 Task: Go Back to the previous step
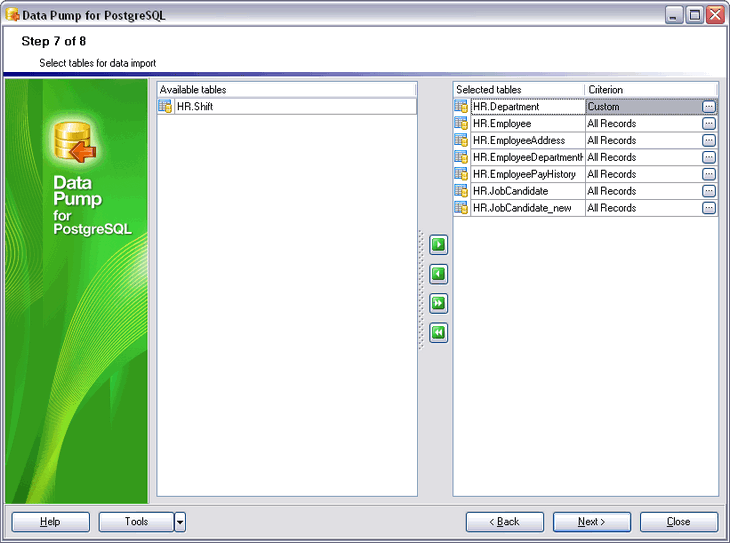(x=505, y=522)
